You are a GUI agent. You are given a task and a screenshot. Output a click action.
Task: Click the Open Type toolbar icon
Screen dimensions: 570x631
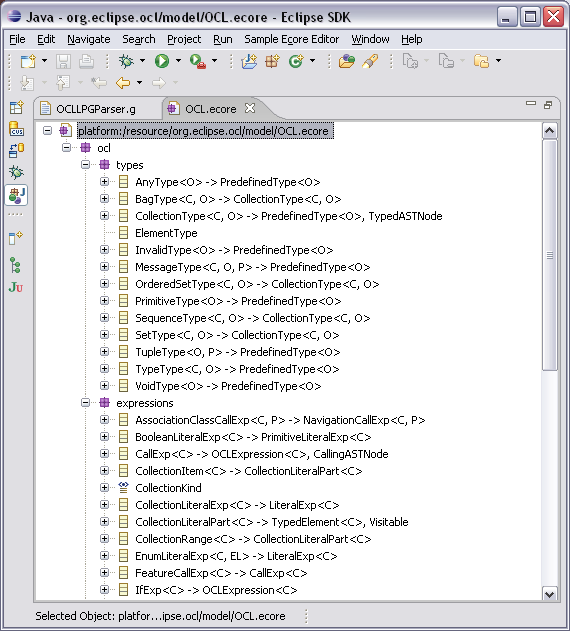[x=346, y=61]
